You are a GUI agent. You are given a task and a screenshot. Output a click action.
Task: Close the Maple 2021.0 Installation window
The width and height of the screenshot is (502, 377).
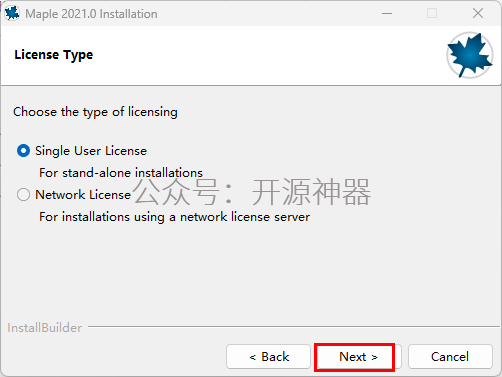tap(478, 14)
